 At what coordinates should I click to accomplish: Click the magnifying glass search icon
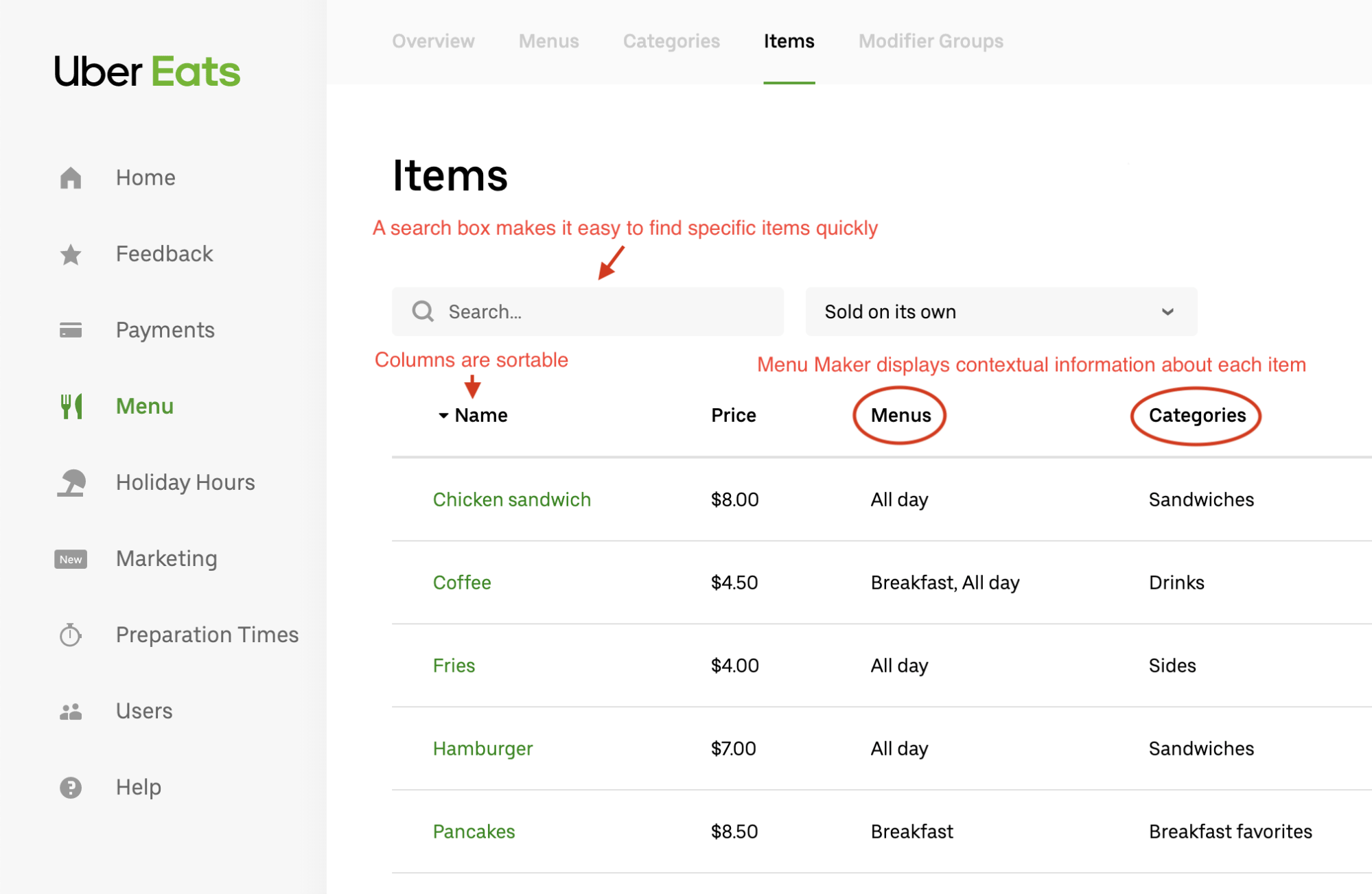coord(423,311)
